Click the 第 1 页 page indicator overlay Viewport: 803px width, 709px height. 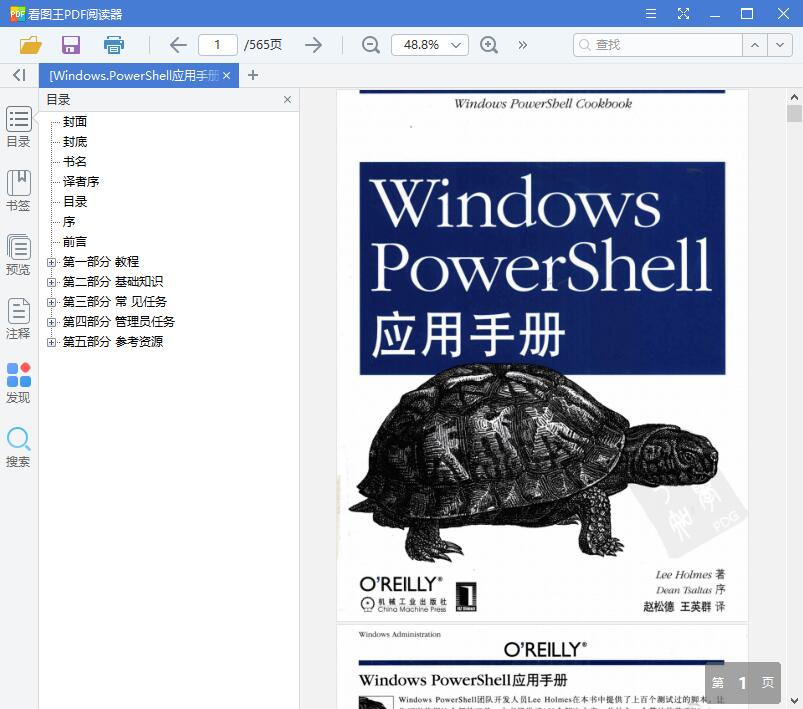(743, 683)
